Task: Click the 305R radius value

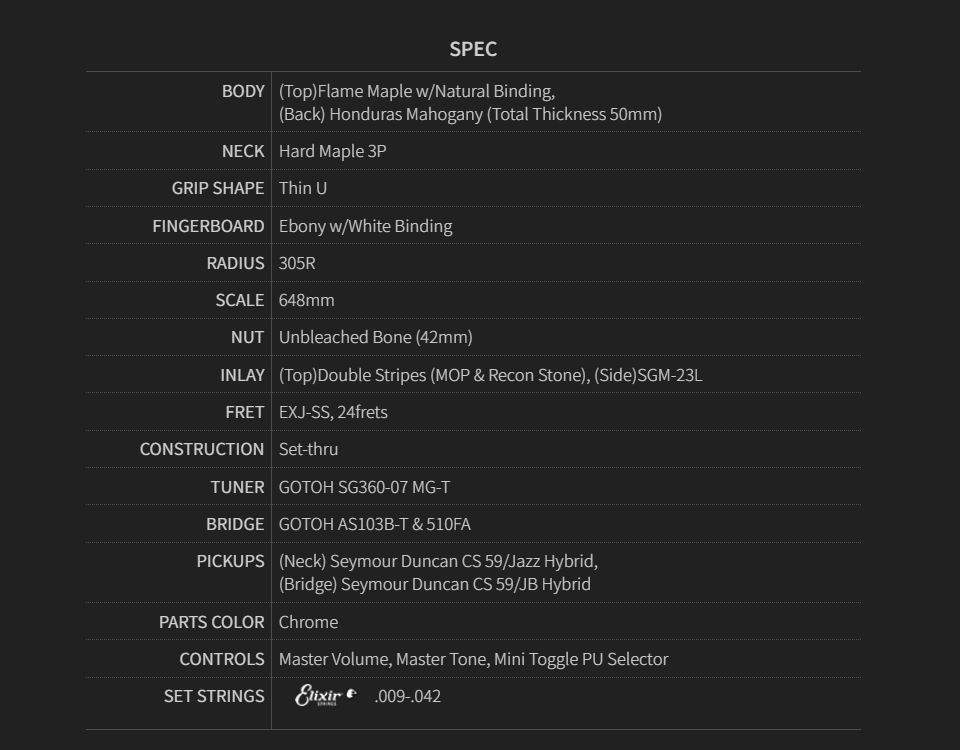Action: [x=297, y=263]
